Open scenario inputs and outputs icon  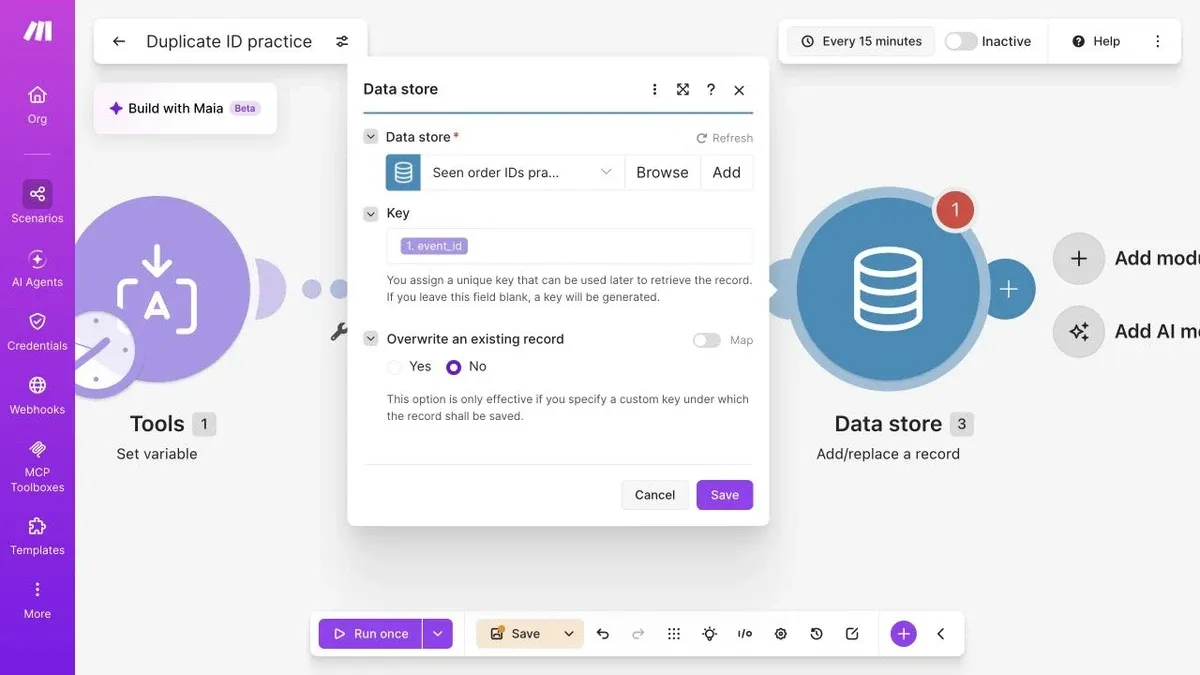pos(745,634)
